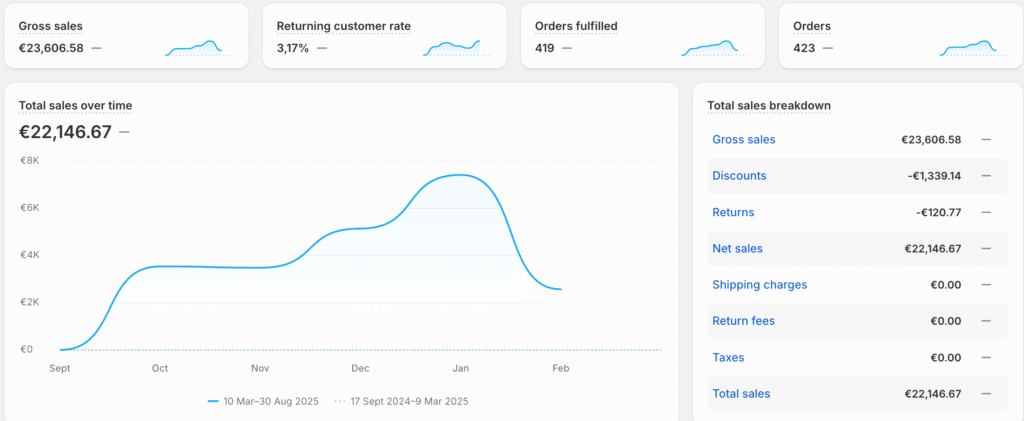Screen dimensions: 1024x421
Task: Click the dash indicator in the Discounts row
Action: point(986,176)
